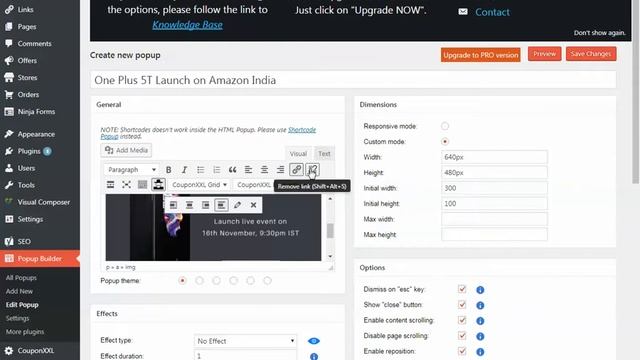Click the toolbar toggle (kitchen sink) icon

pos(142,184)
